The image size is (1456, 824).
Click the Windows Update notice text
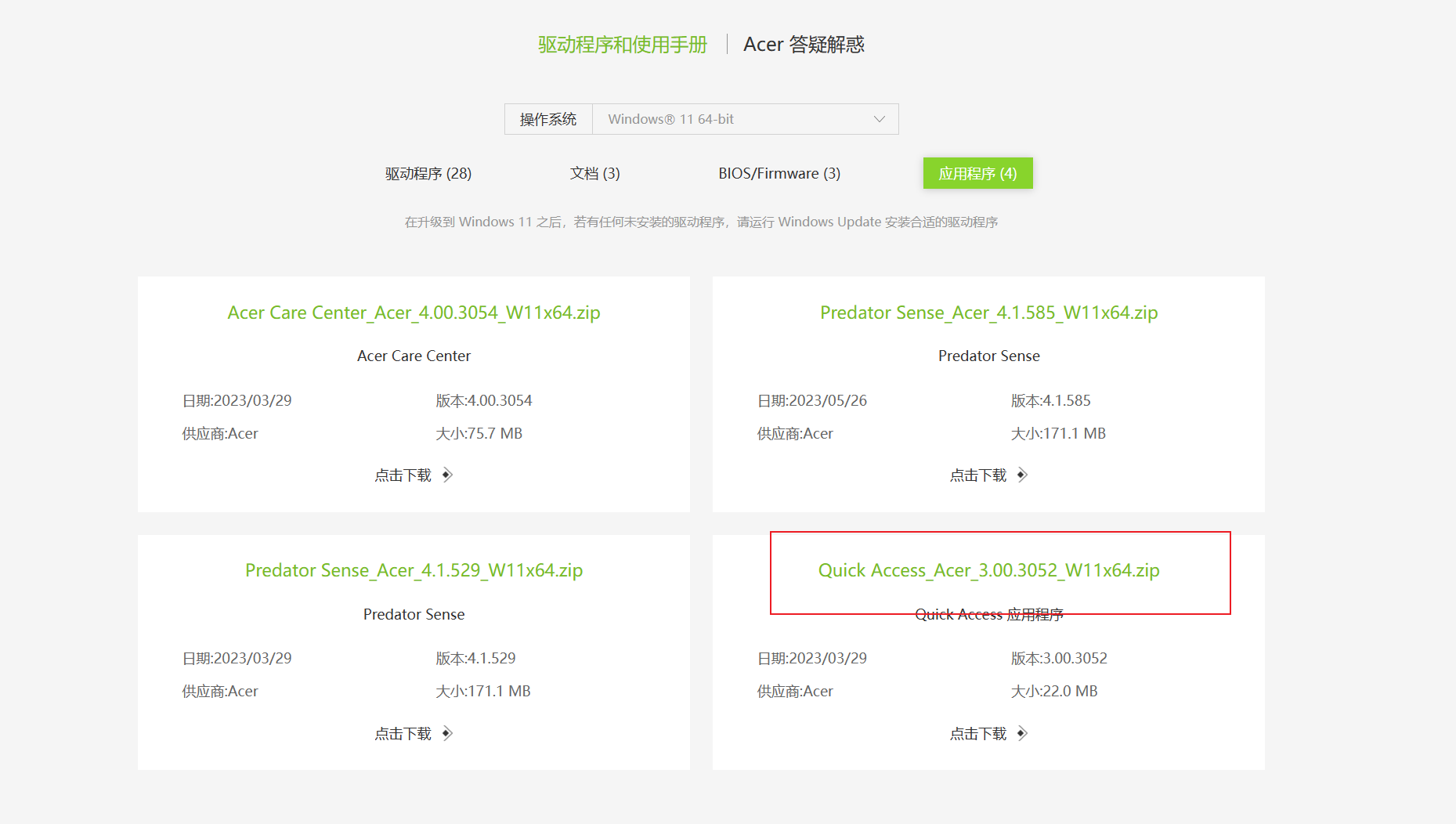pos(701,222)
